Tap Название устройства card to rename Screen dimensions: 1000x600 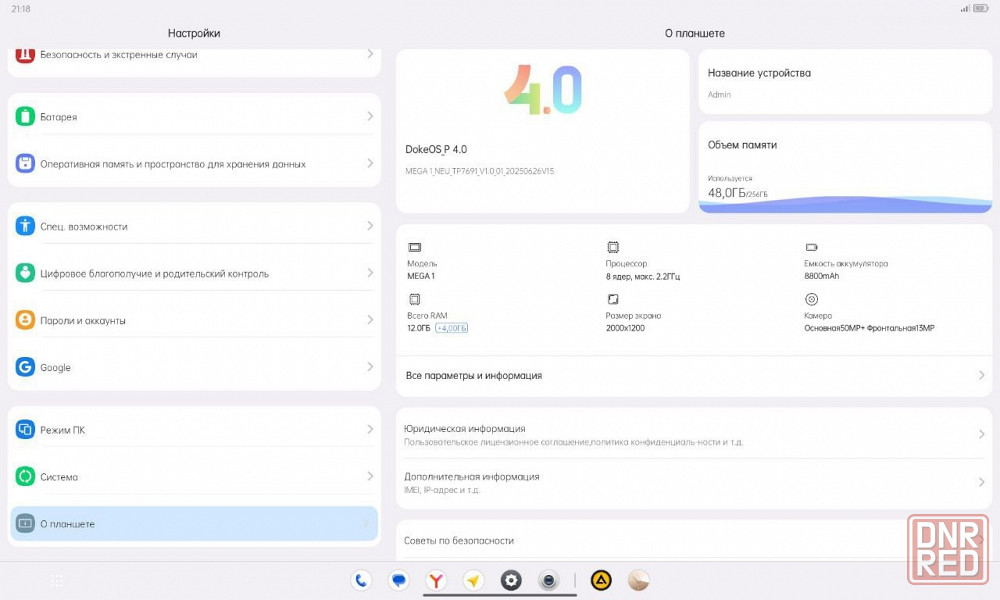(844, 82)
